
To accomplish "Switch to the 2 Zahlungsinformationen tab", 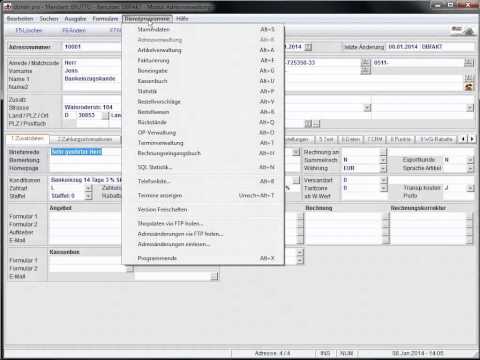I will coord(85,139).
